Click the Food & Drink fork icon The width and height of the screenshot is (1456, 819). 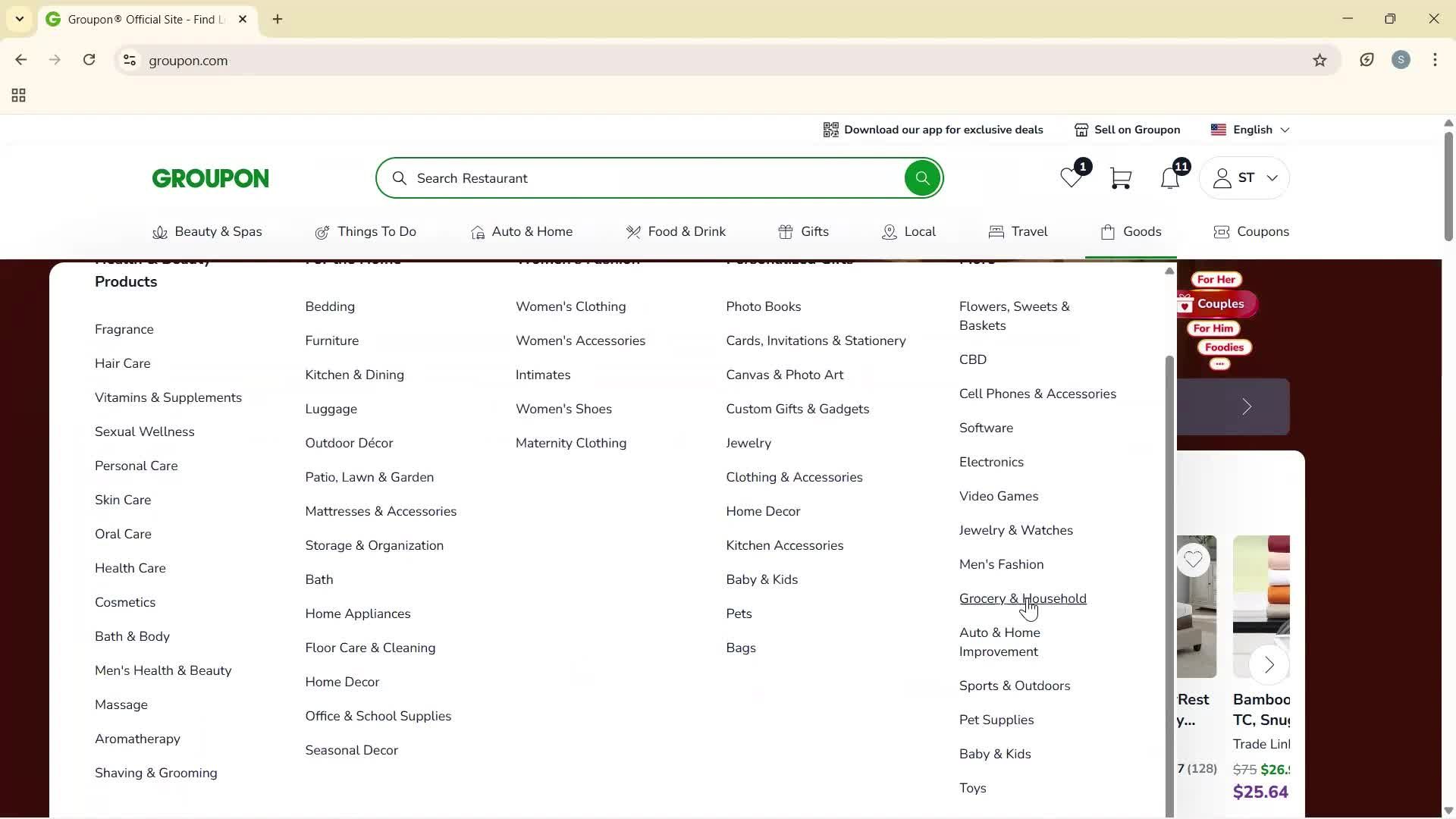pyautogui.click(x=634, y=232)
